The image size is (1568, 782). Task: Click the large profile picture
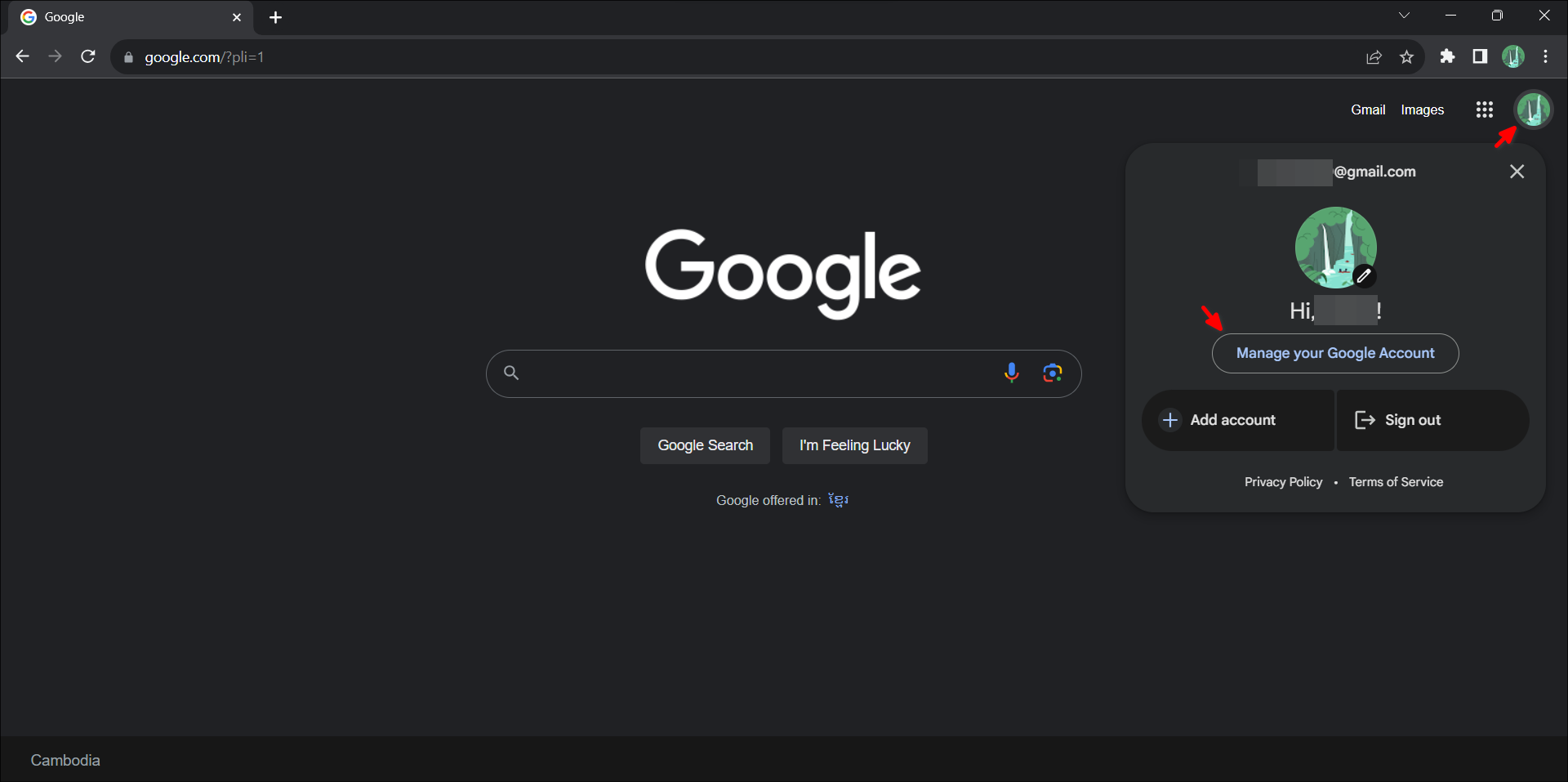point(1336,248)
